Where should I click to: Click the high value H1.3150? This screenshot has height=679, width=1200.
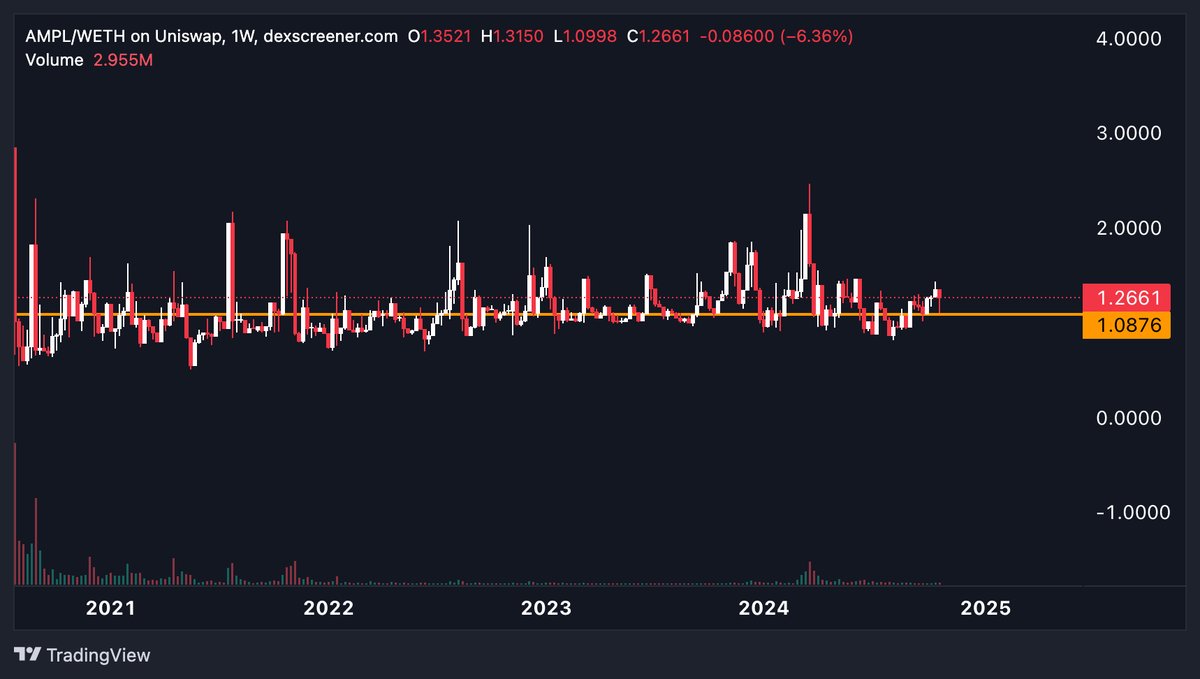click(x=512, y=37)
